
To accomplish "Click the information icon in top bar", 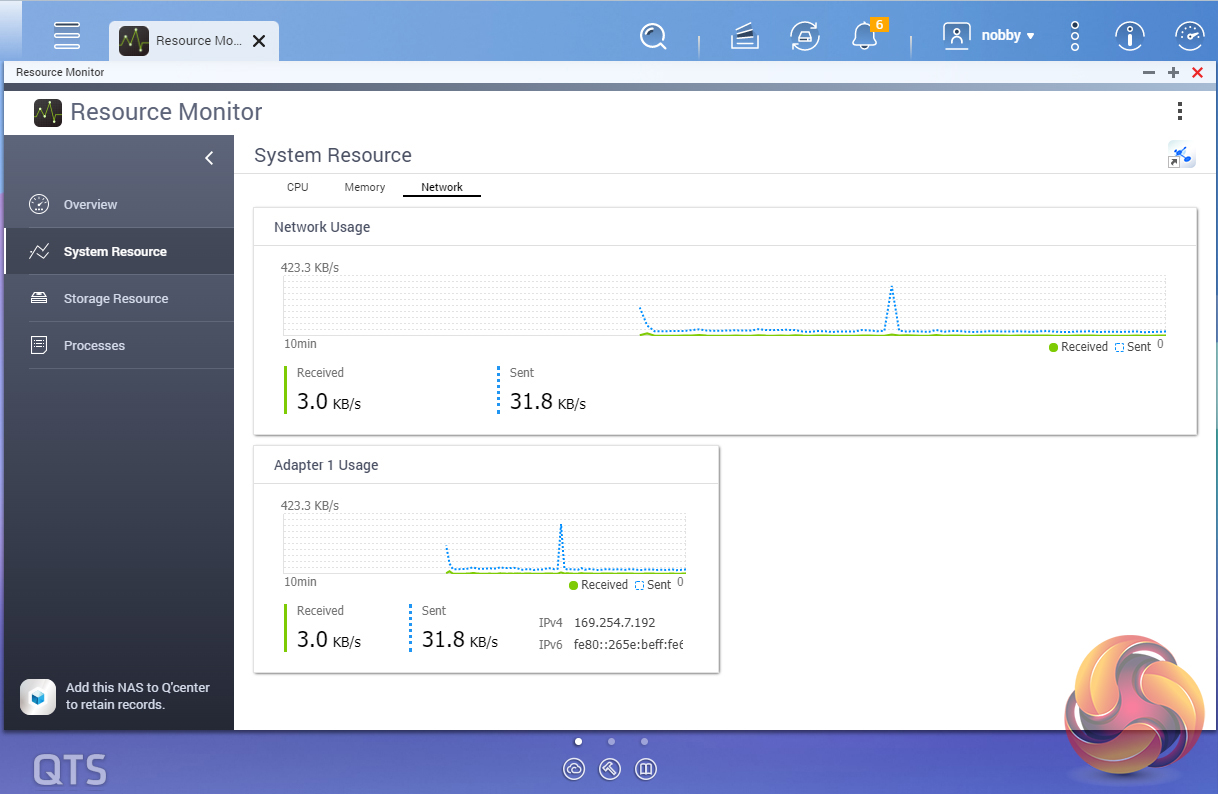I will 1130,37.
